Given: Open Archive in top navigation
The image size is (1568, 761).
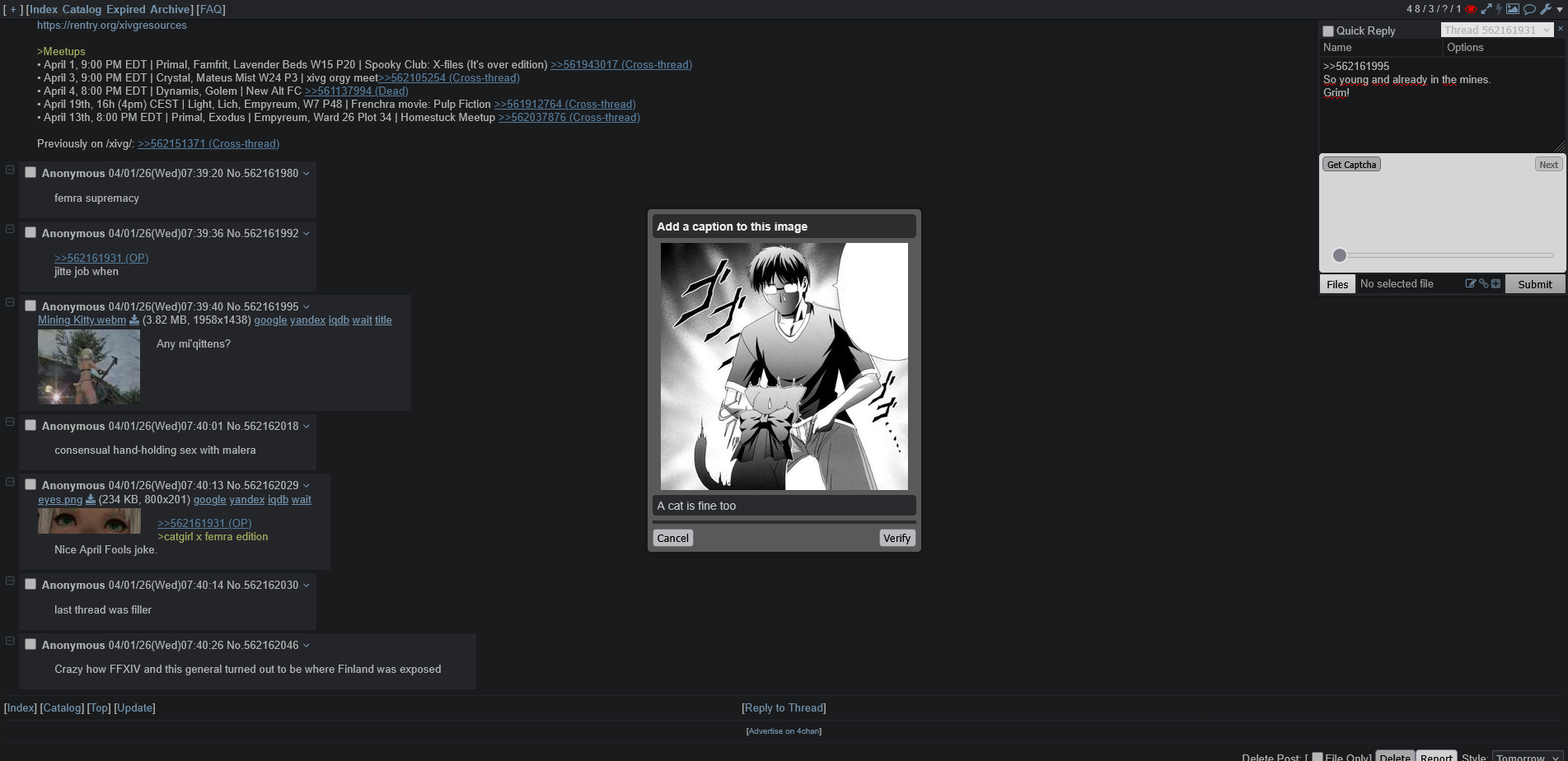Looking at the screenshot, I should point(170,9).
